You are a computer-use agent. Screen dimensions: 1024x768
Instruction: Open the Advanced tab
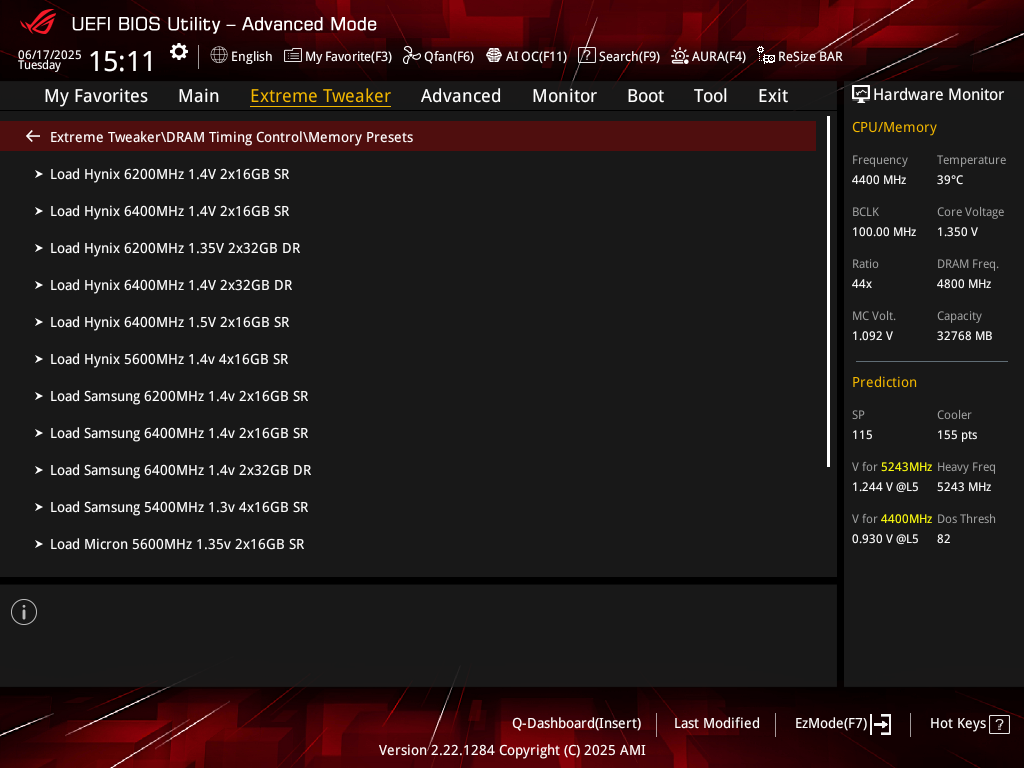461,96
